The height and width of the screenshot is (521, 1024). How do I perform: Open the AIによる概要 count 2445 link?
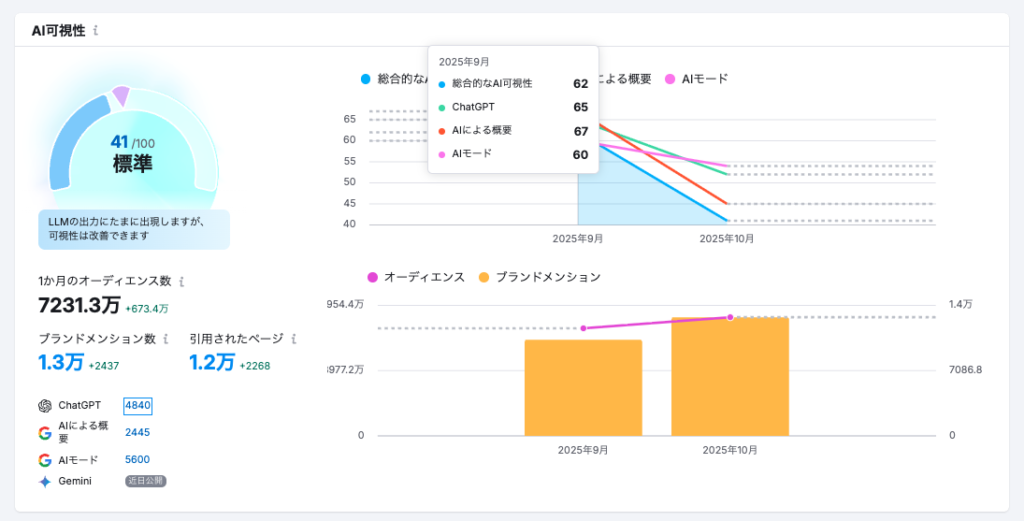click(x=138, y=433)
